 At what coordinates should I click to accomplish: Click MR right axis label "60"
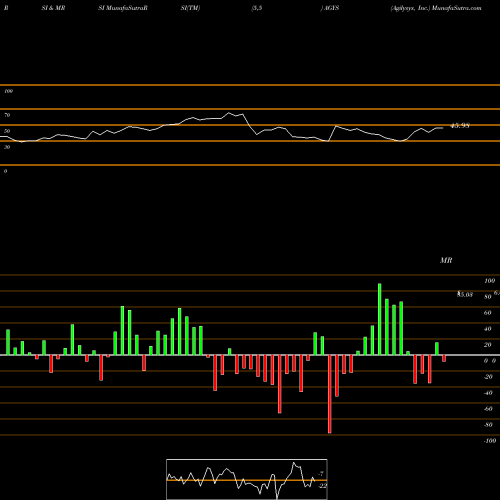[x=488, y=313]
